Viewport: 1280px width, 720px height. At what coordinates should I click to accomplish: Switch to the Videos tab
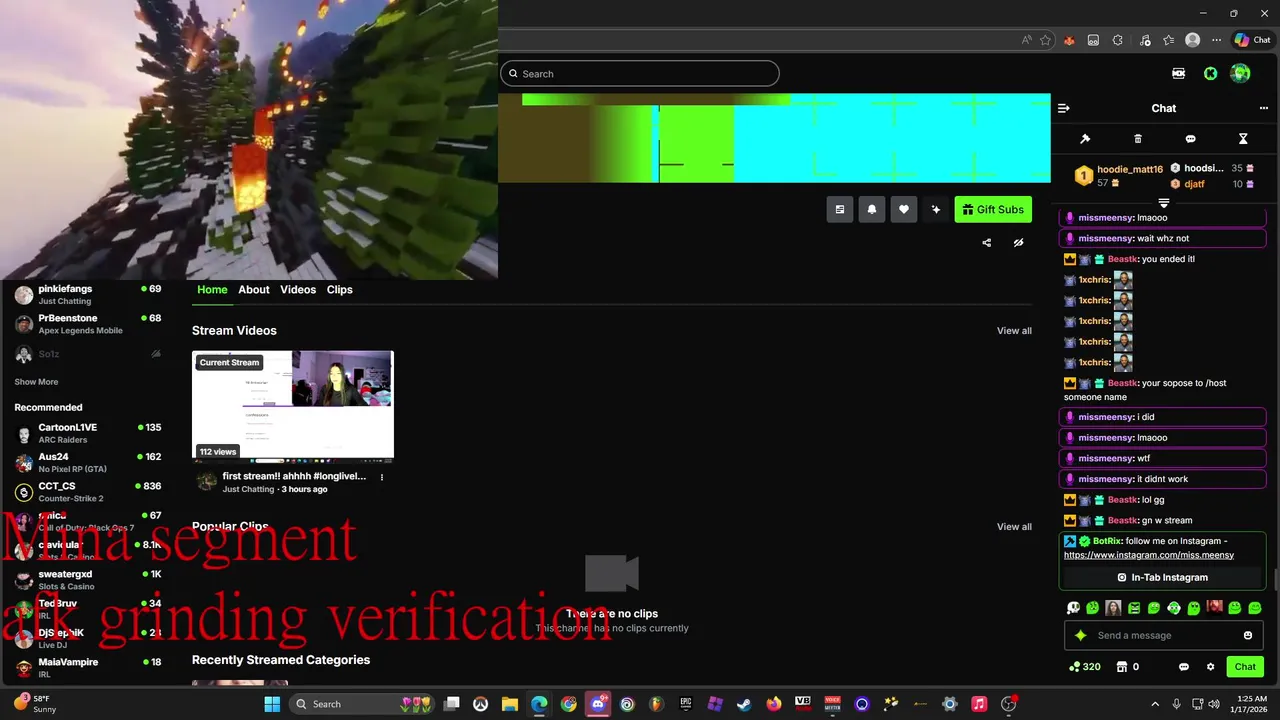pyautogui.click(x=298, y=289)
